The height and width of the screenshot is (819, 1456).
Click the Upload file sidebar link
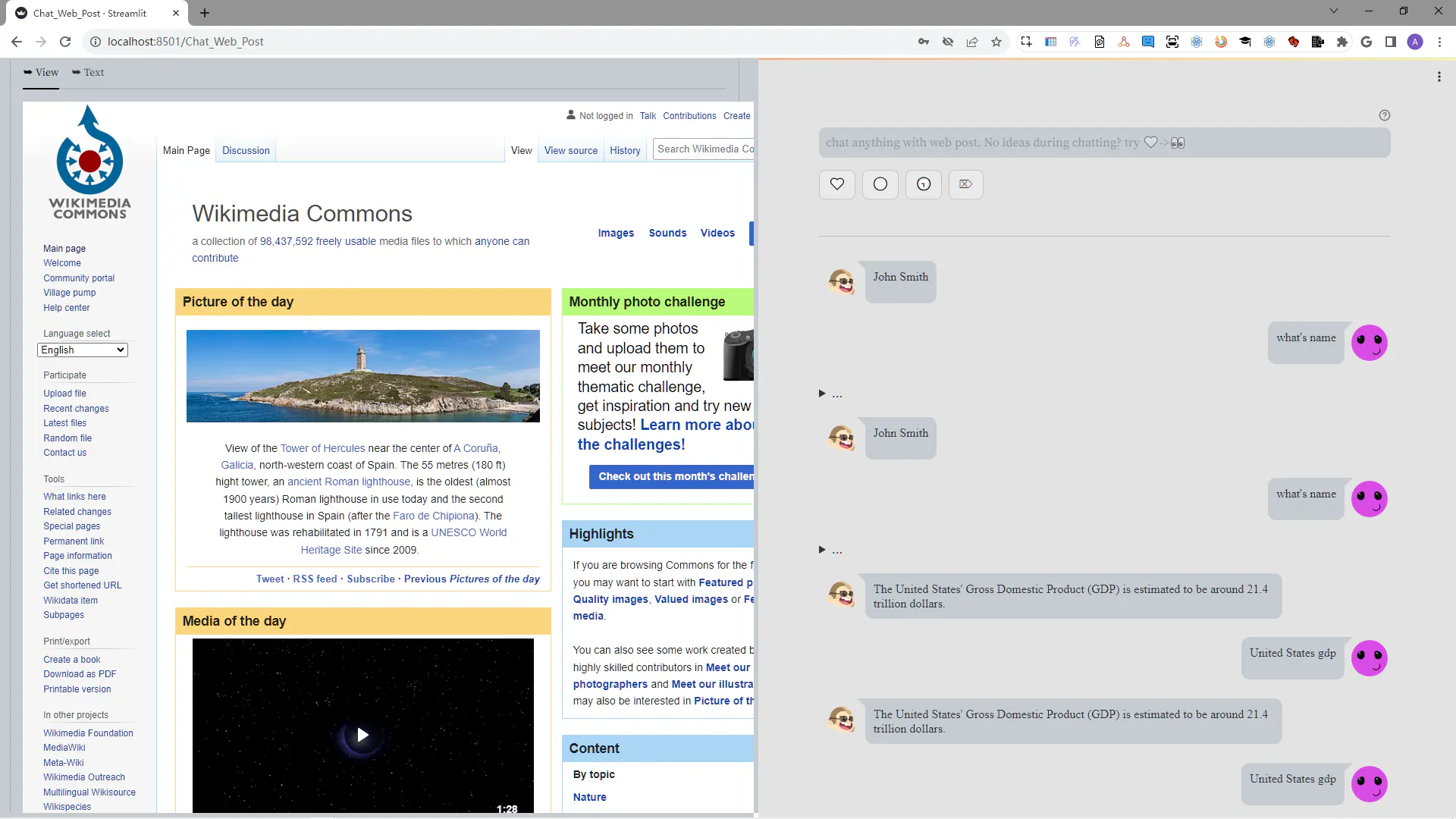[64, 394]
